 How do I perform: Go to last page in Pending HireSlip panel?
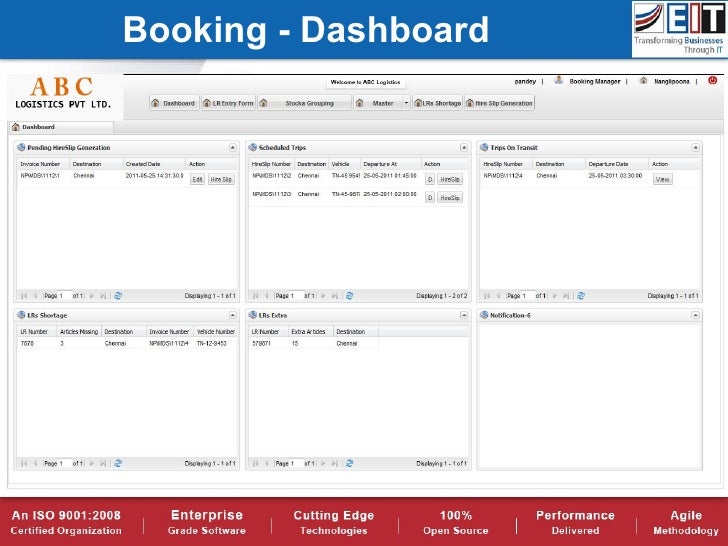(103, 296)
